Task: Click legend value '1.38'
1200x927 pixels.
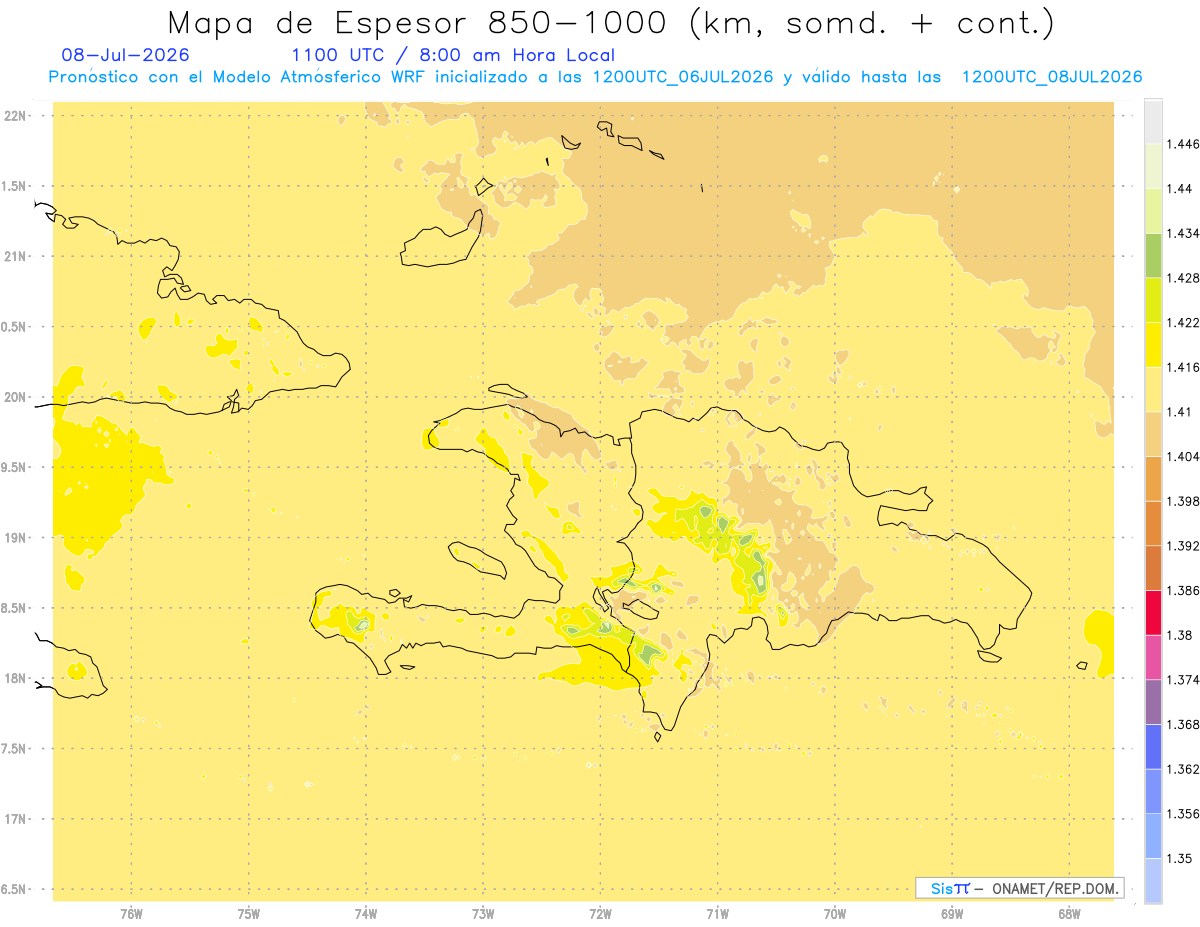Action: (x=1178, y=635)
